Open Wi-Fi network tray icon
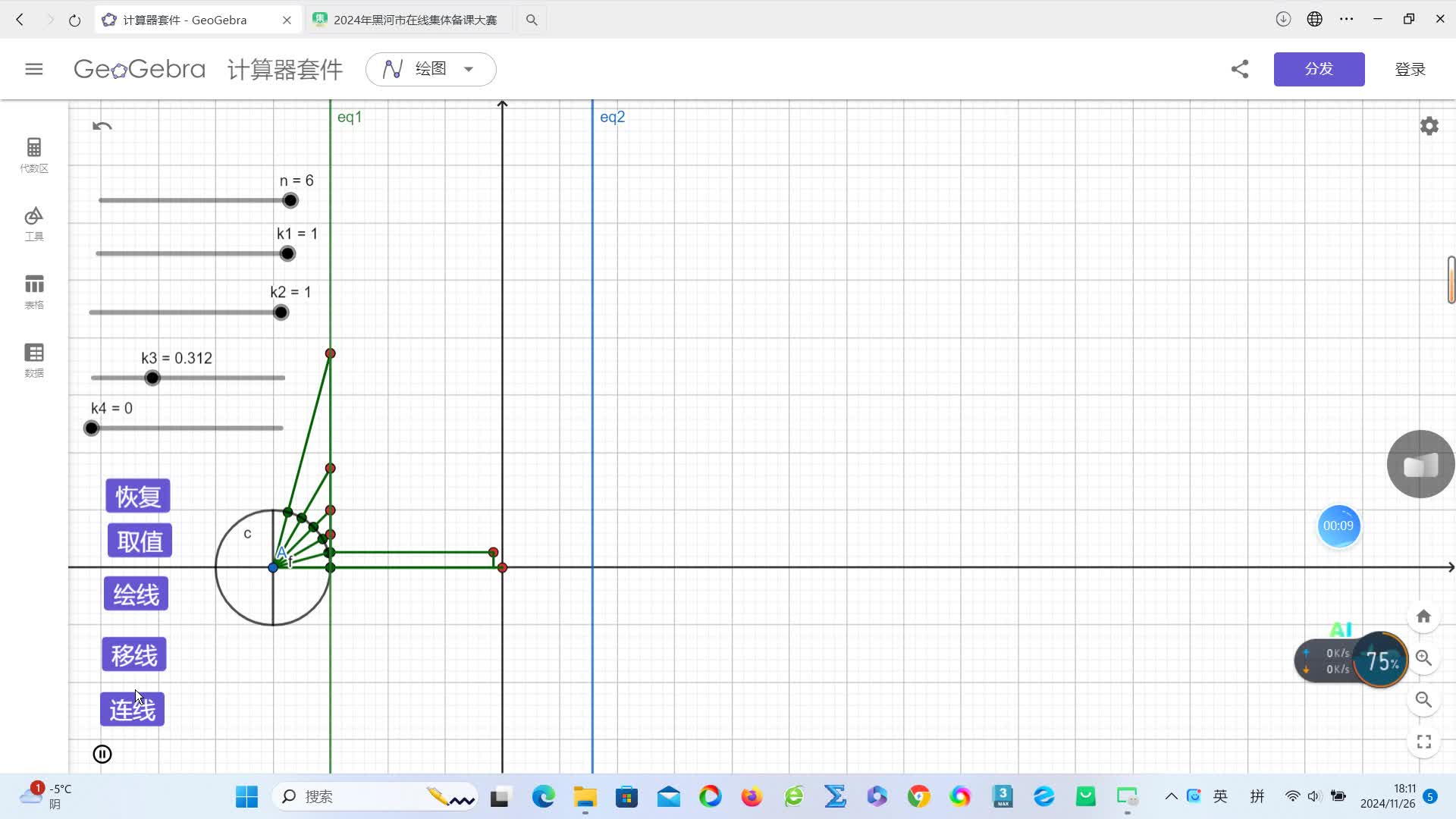This screenshot has width=1456, height=819. click(1292, 796)
